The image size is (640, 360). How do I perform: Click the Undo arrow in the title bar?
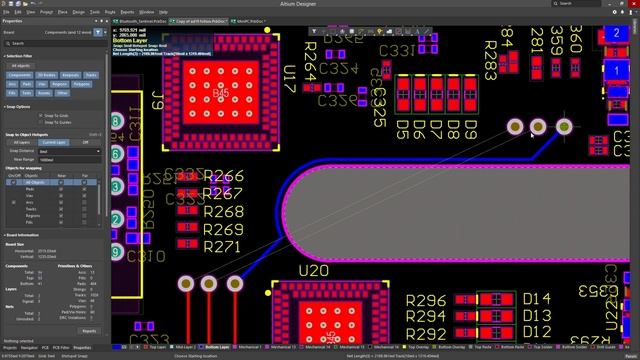33,4
